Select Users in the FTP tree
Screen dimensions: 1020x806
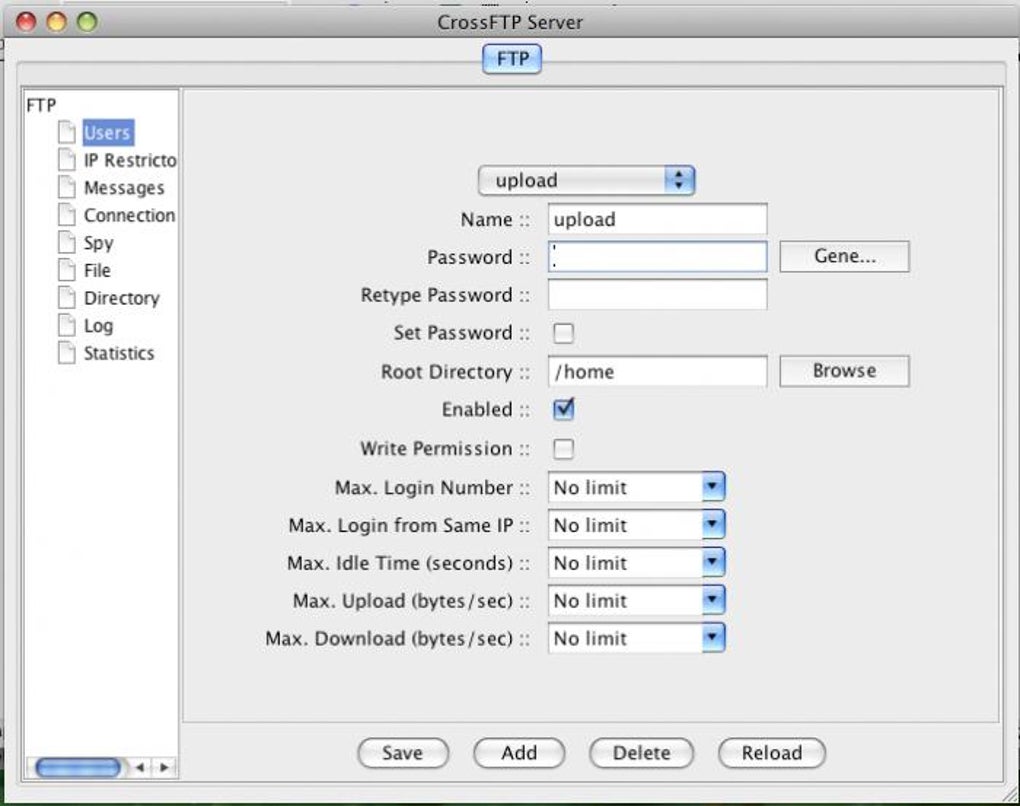coord(108,133)
